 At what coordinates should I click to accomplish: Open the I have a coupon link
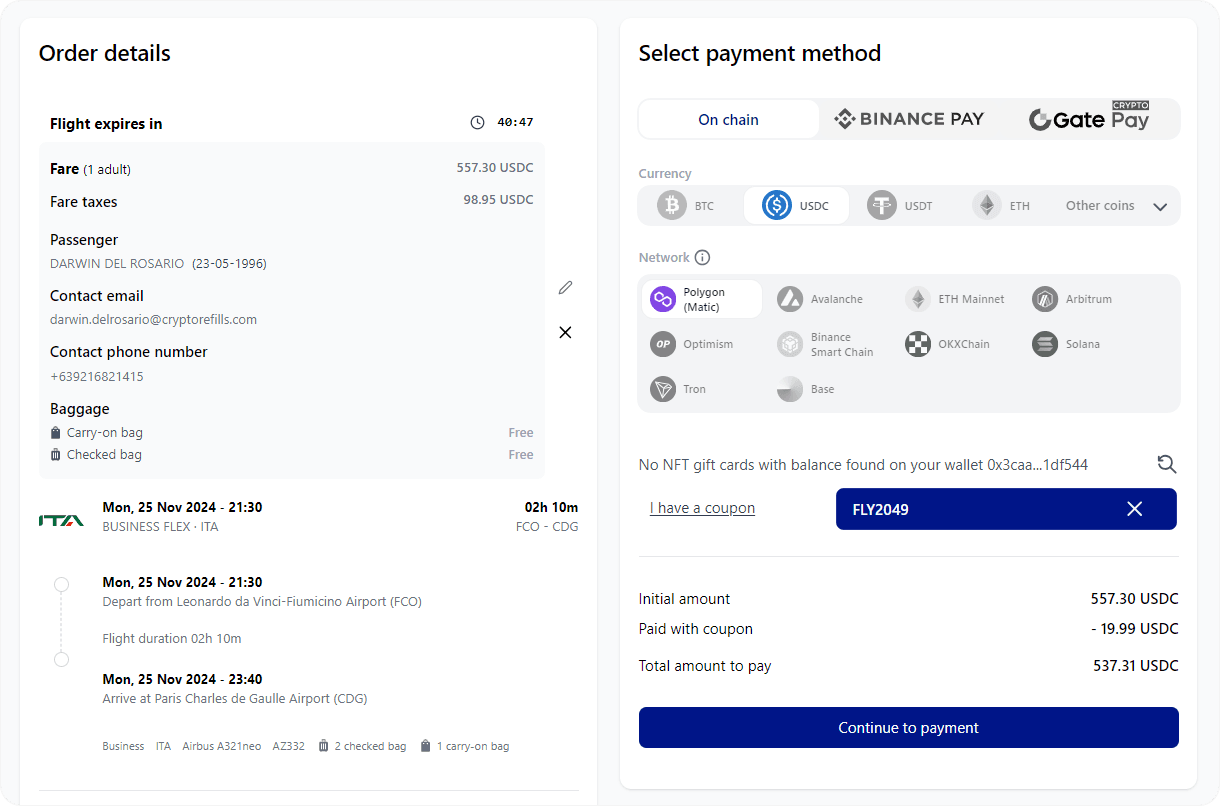702,508
